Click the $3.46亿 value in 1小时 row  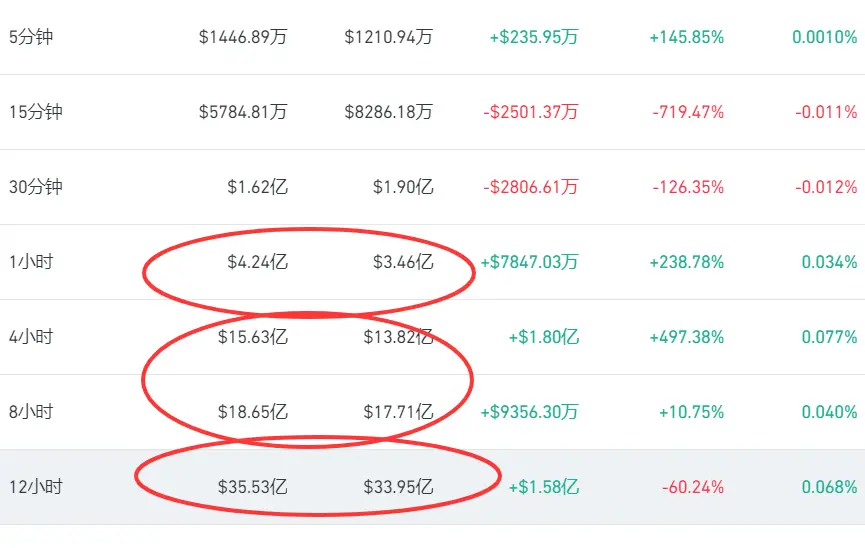pyautogui.click(x=403, y=262)
